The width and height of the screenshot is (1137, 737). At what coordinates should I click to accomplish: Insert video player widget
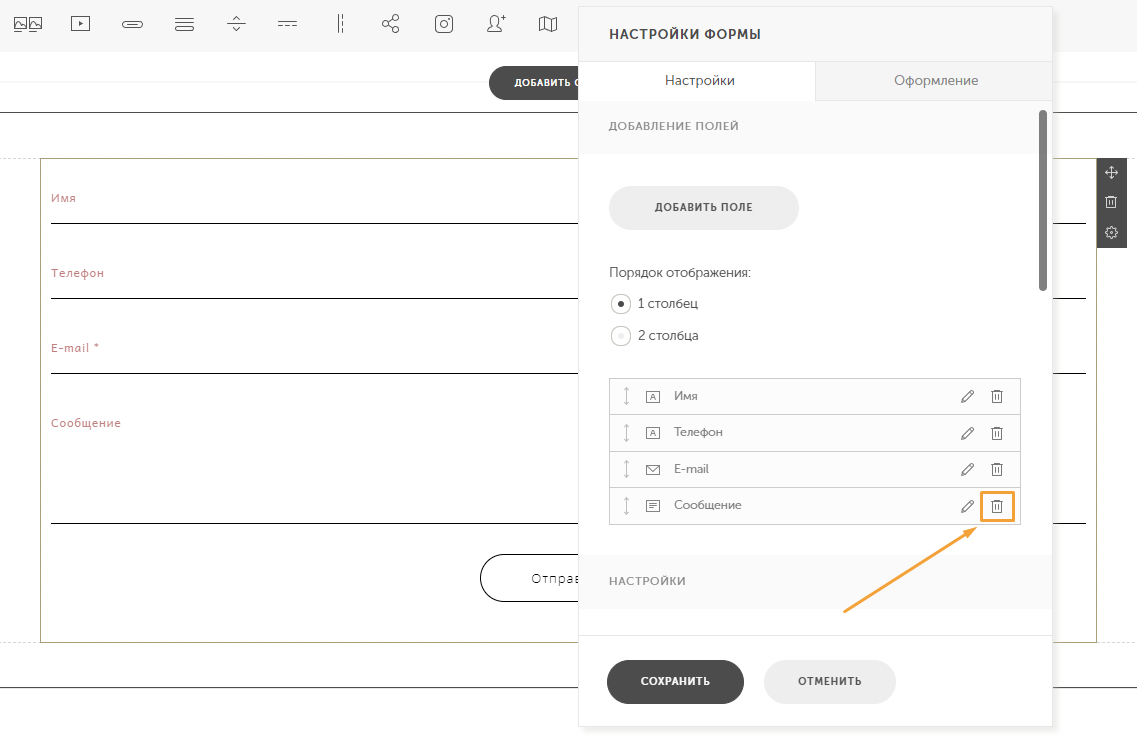point(80,24)
